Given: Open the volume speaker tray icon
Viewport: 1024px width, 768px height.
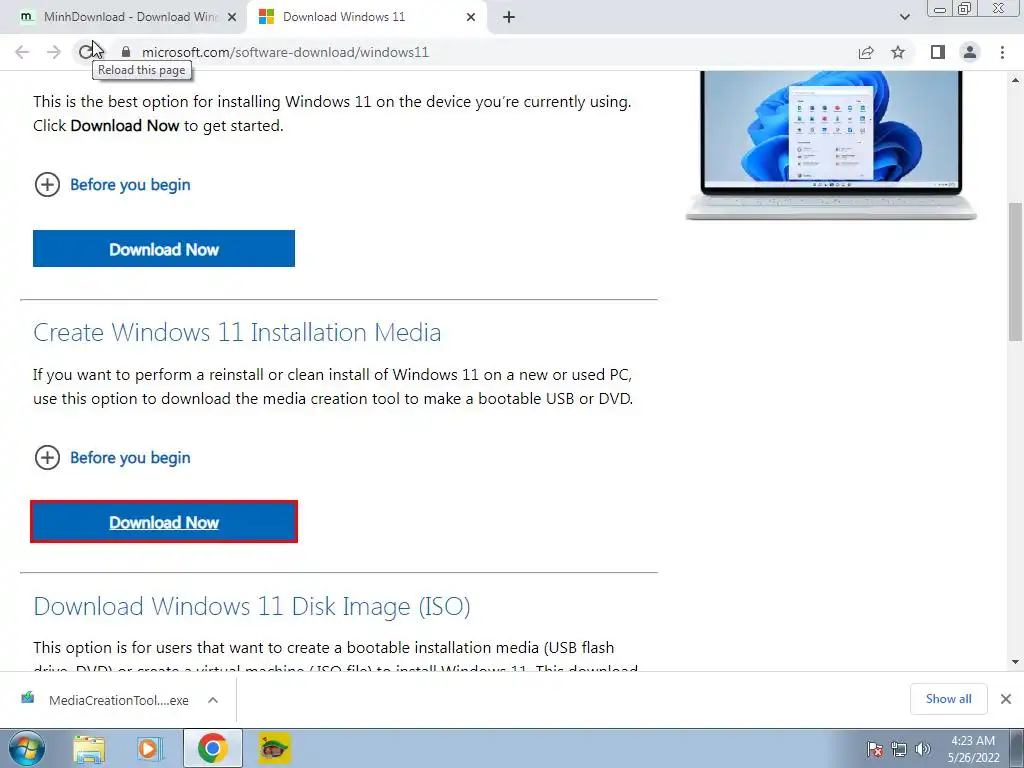Looking at the screenshot, I should click(923, 748).
